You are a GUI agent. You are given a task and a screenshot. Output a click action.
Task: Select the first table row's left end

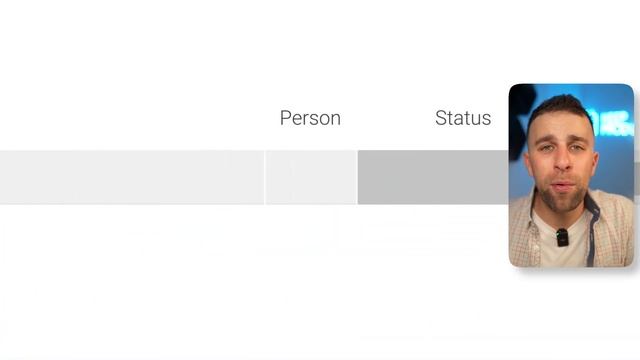click(x=8, y=177)
